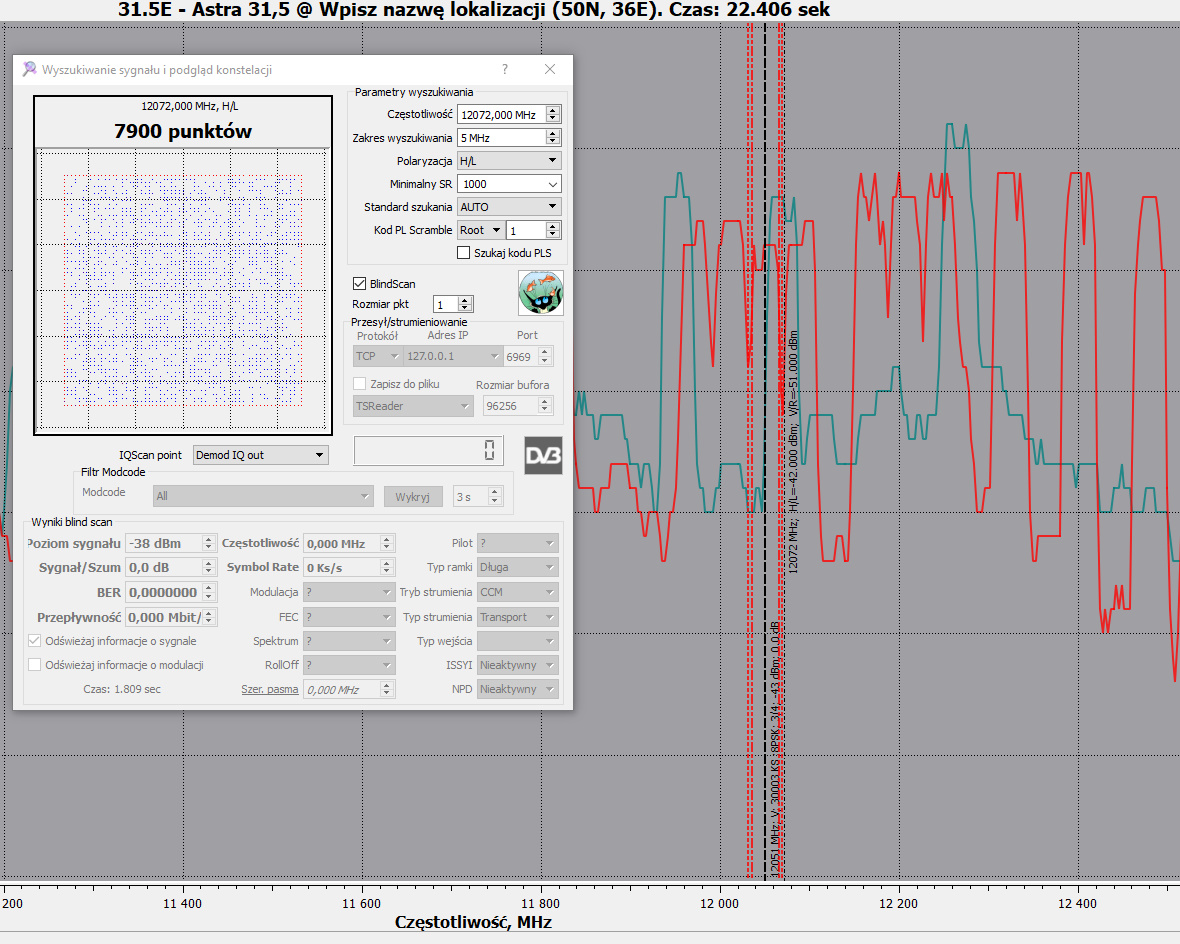Viewport: 1180px width, 944px height.
Task: Click the Czas: 1.809 sec text
Action: pyautogui.click(x=122, y=689)
